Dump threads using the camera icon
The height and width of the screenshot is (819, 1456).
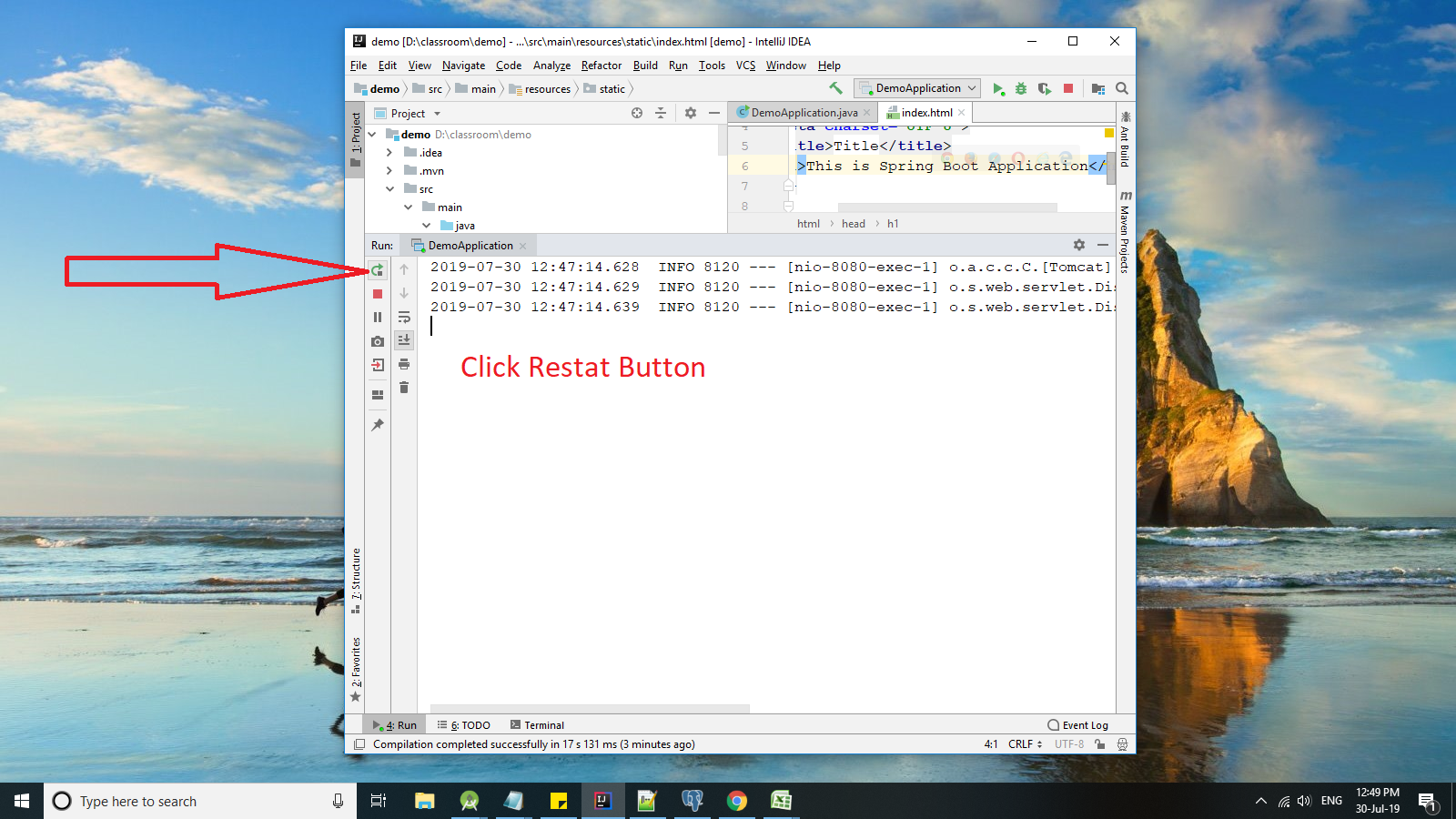pos(378,341)
